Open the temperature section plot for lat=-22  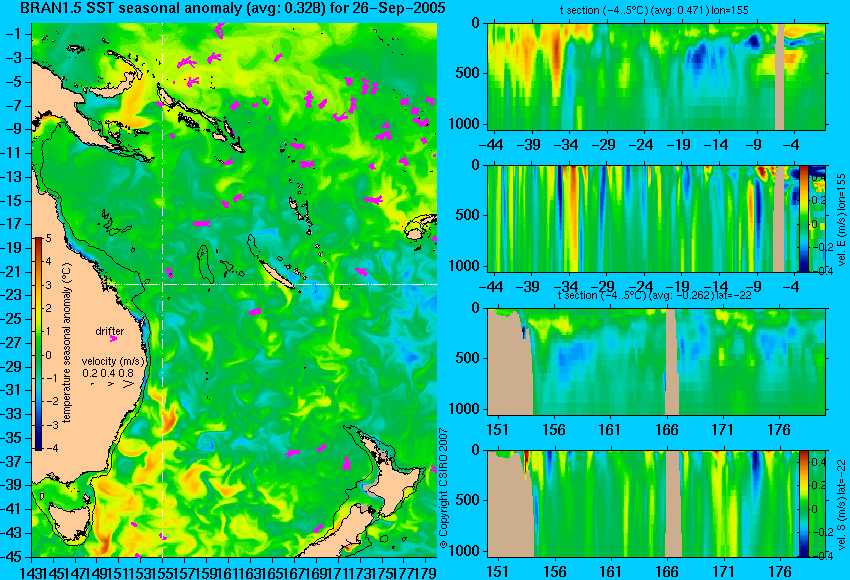(656, 362)
